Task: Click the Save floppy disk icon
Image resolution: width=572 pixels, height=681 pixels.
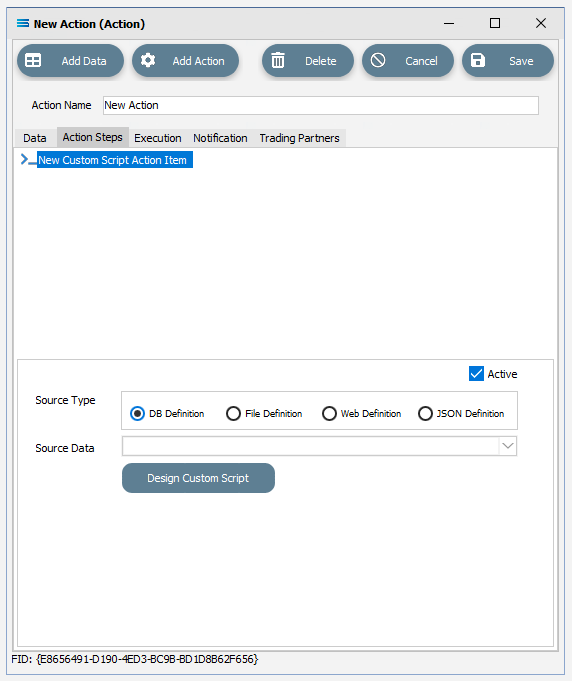Action: [x=478, y=60]
